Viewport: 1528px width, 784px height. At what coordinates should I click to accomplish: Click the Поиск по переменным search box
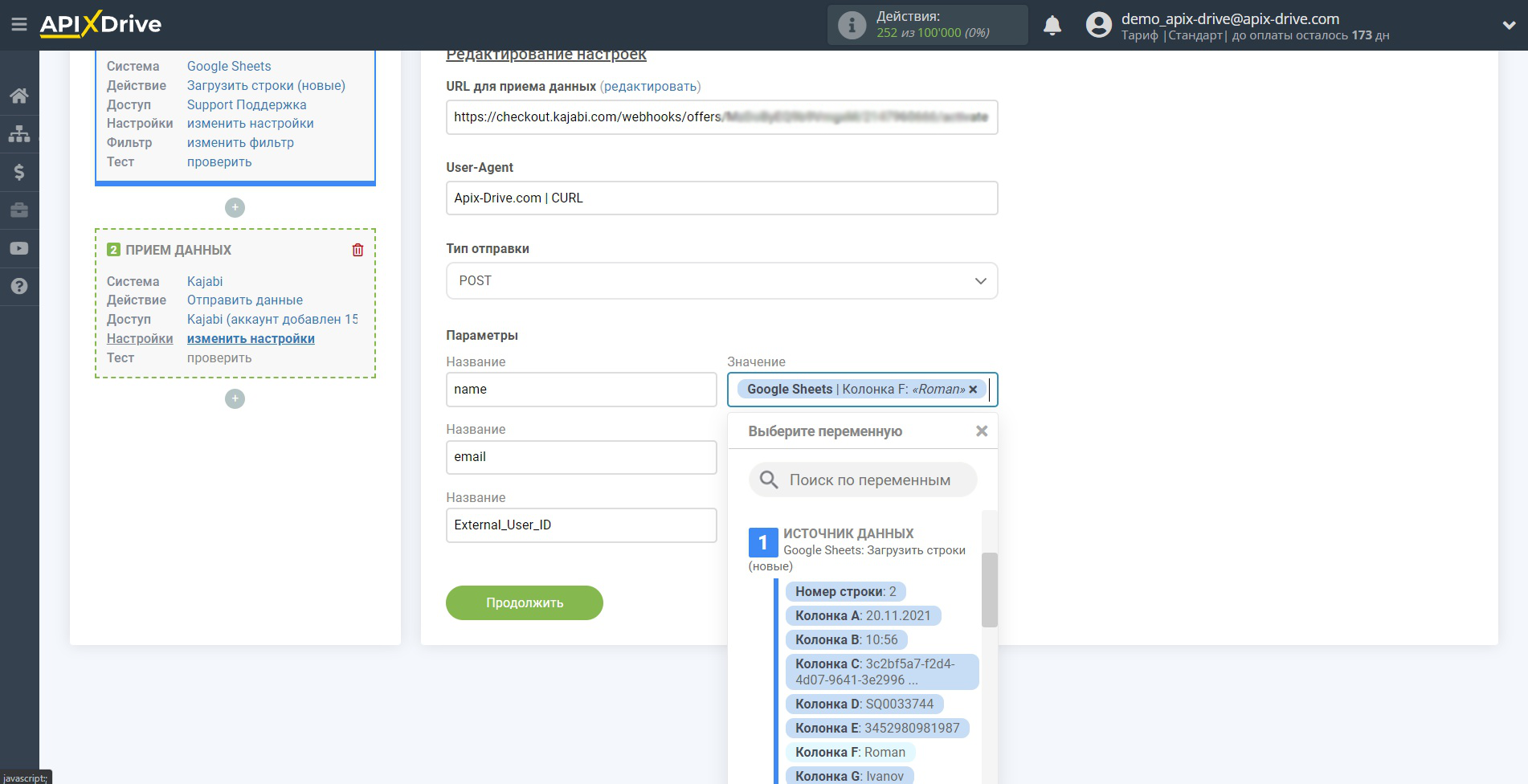[863, 480]
